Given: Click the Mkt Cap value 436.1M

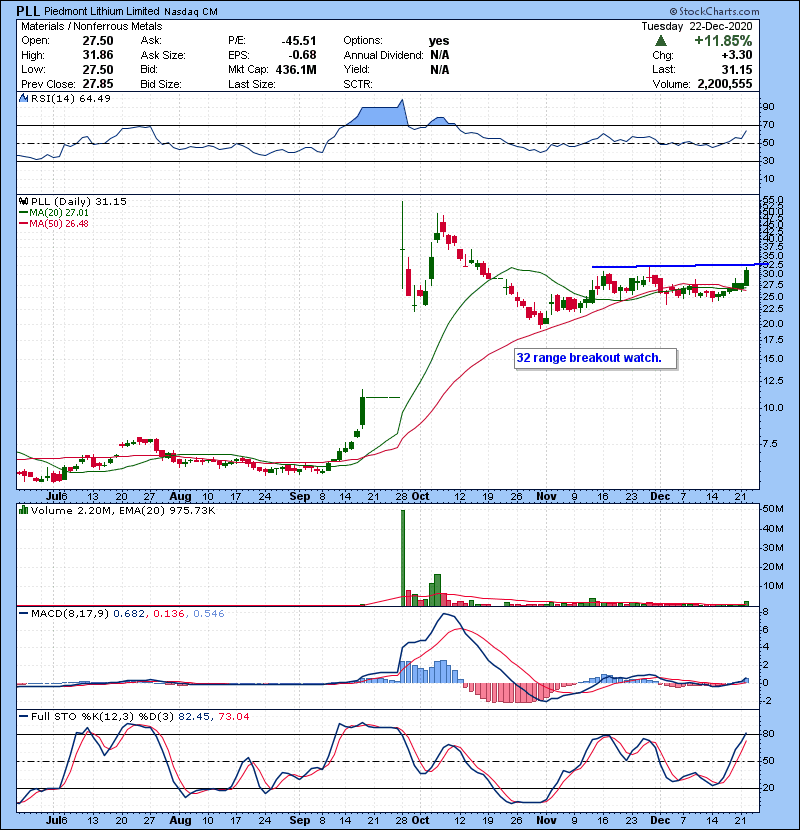Looking at the screenshot, I should point(296,69).
